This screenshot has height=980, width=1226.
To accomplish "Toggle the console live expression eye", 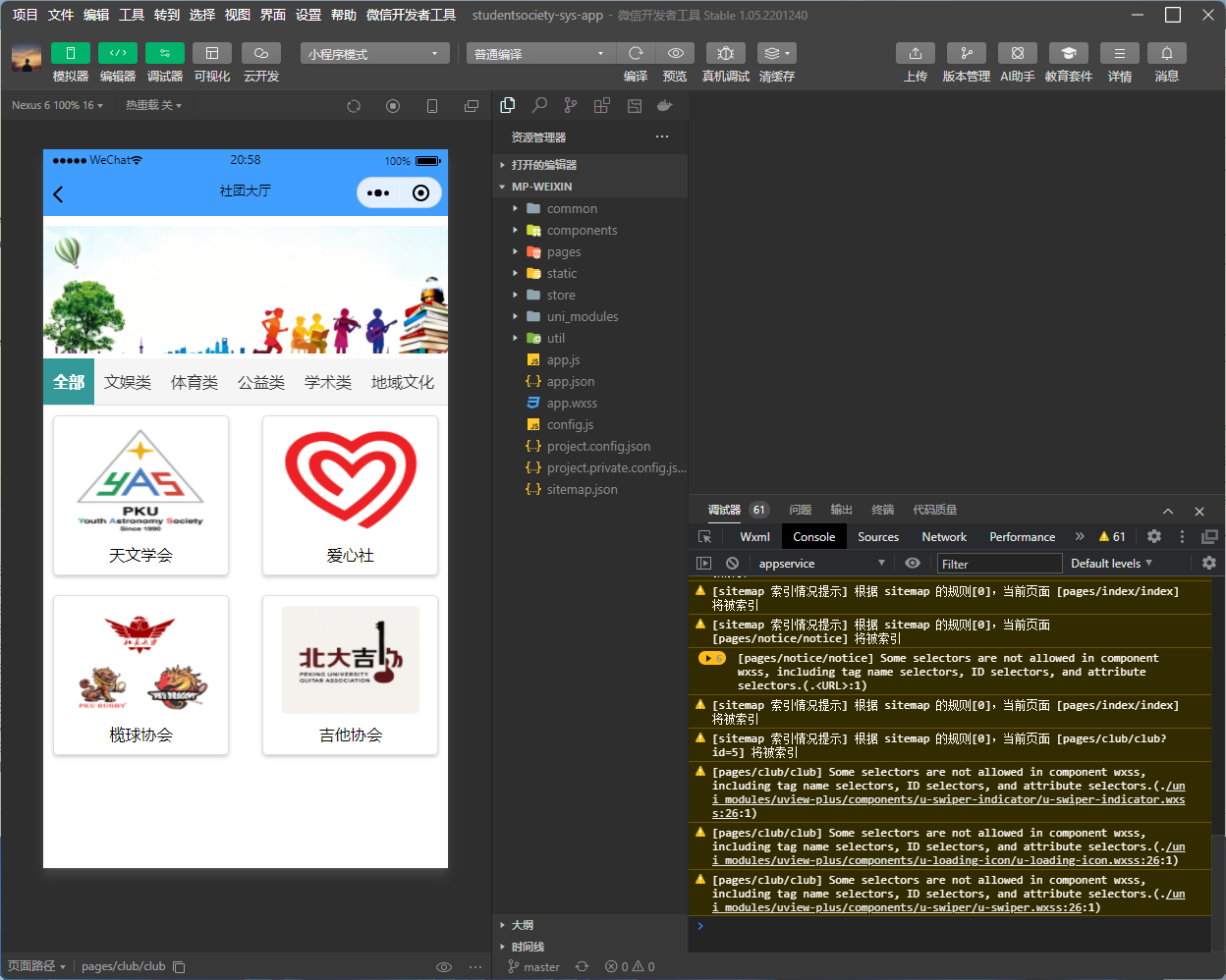I will click(913, 564).
